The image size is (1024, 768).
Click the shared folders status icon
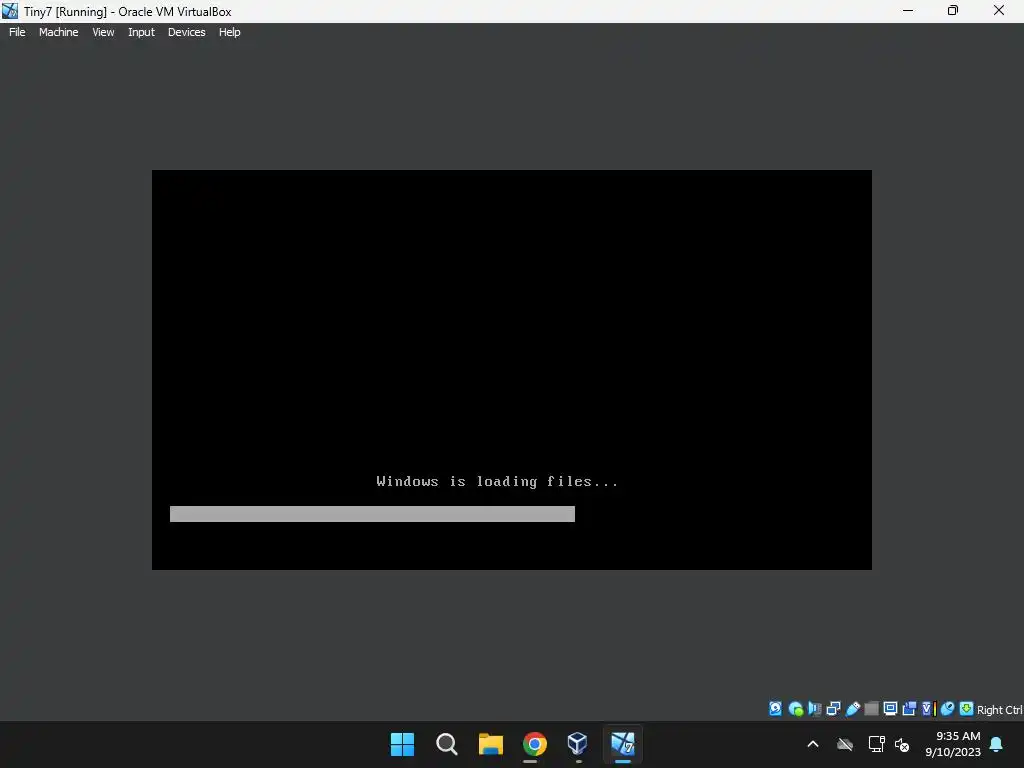871,709
